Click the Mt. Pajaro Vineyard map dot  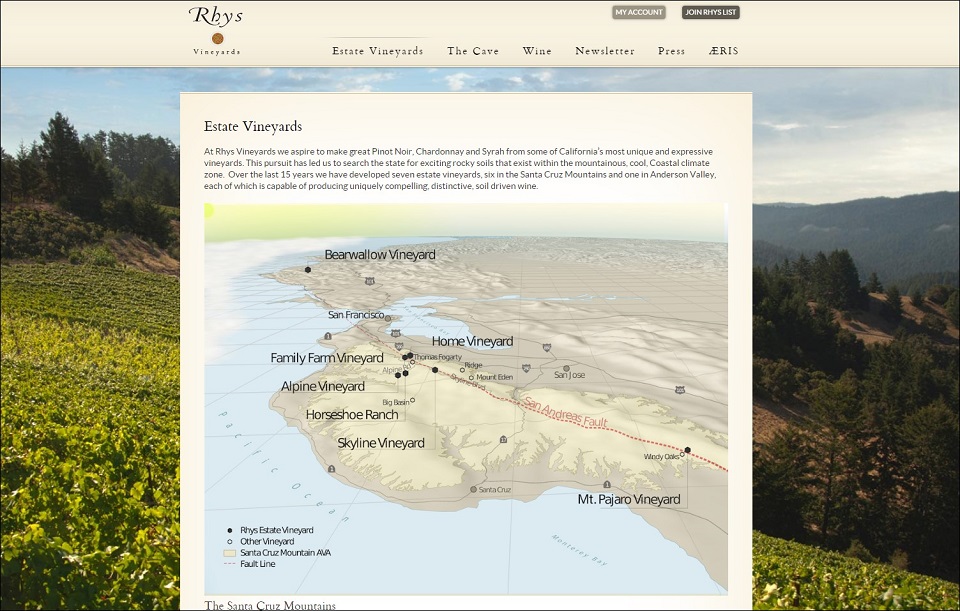(x=687, y=450)
